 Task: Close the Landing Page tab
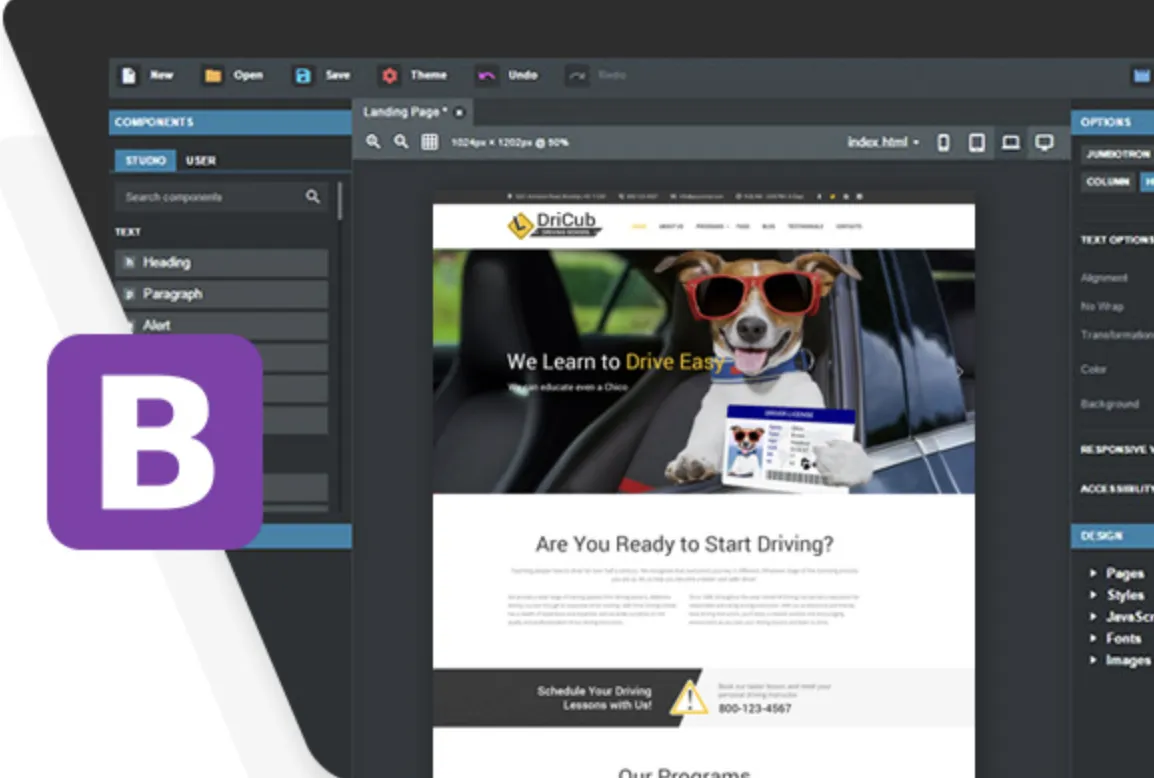(459, 113)
